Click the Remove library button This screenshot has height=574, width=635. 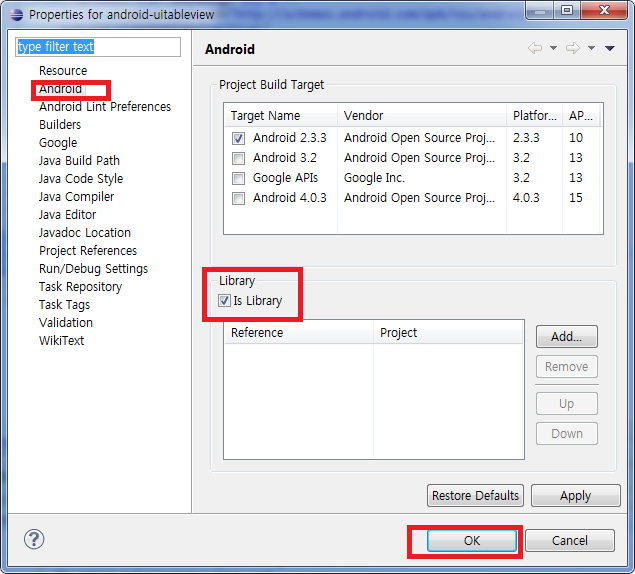(x=567, y=367)
